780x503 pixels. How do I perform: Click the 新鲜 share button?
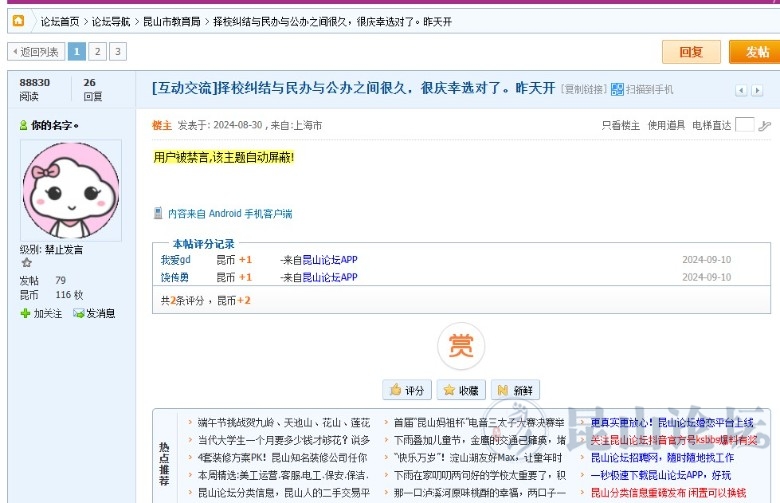[514, 390]
